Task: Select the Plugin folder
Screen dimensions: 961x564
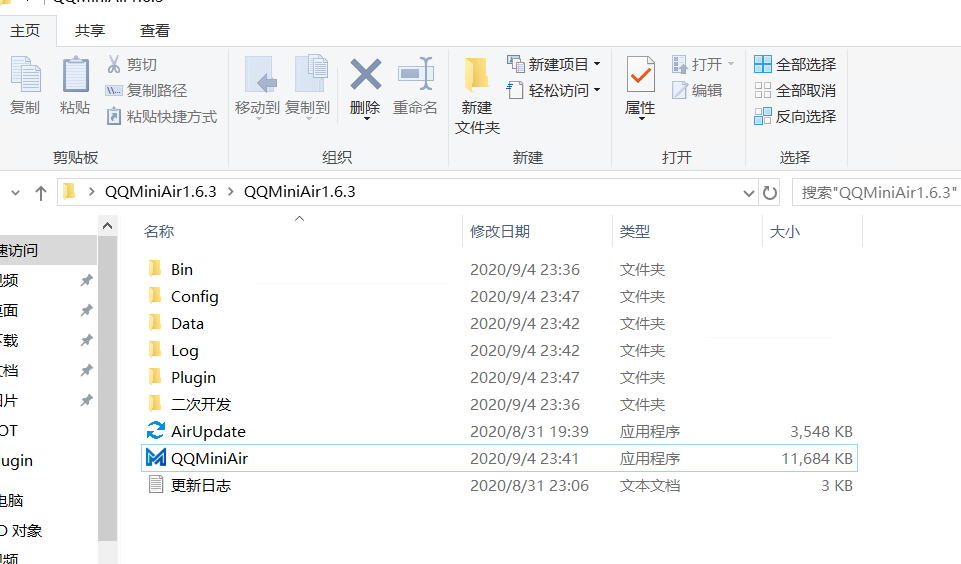Action: [193, 377]
